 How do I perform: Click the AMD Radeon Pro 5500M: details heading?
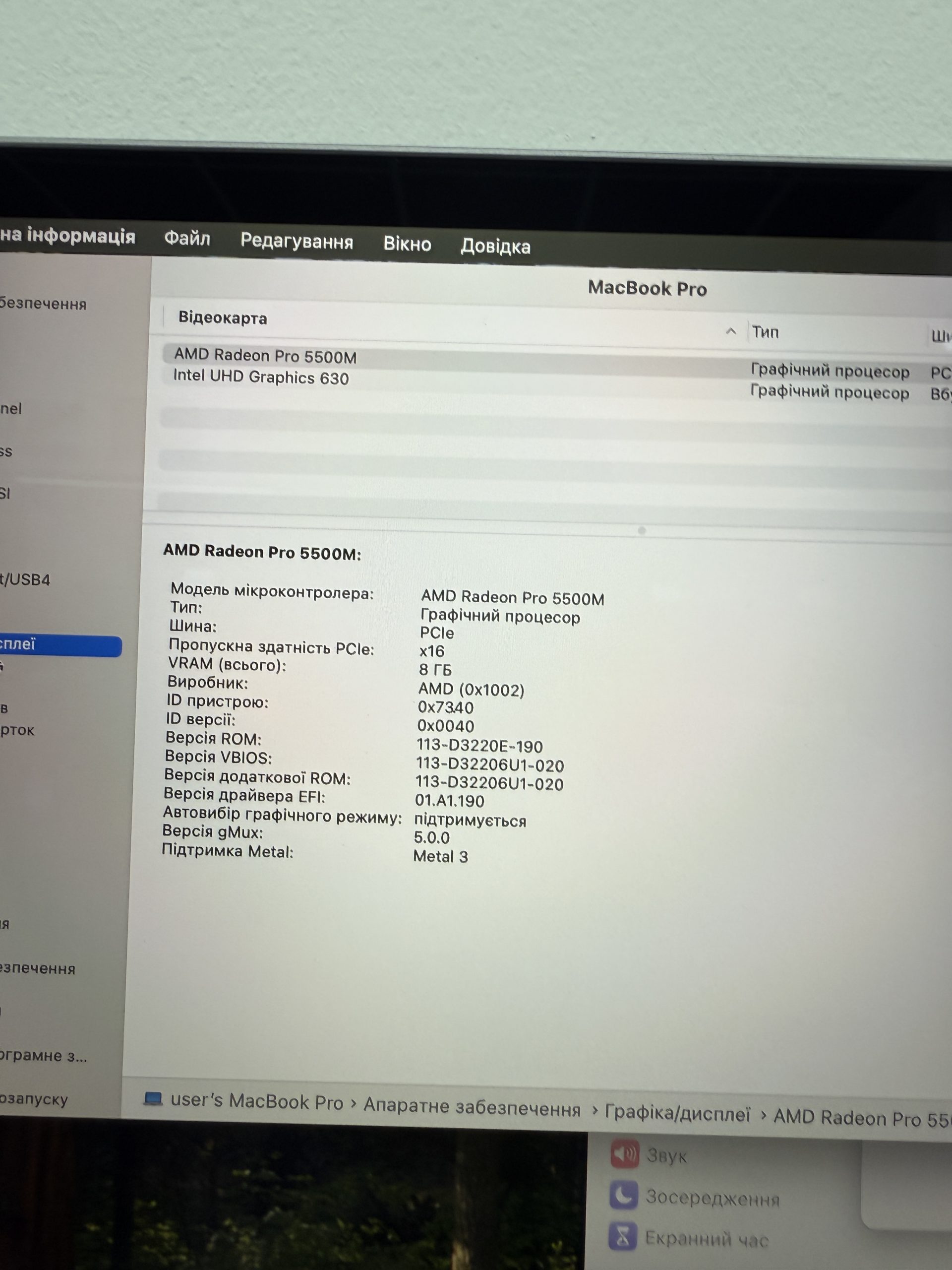262,552
